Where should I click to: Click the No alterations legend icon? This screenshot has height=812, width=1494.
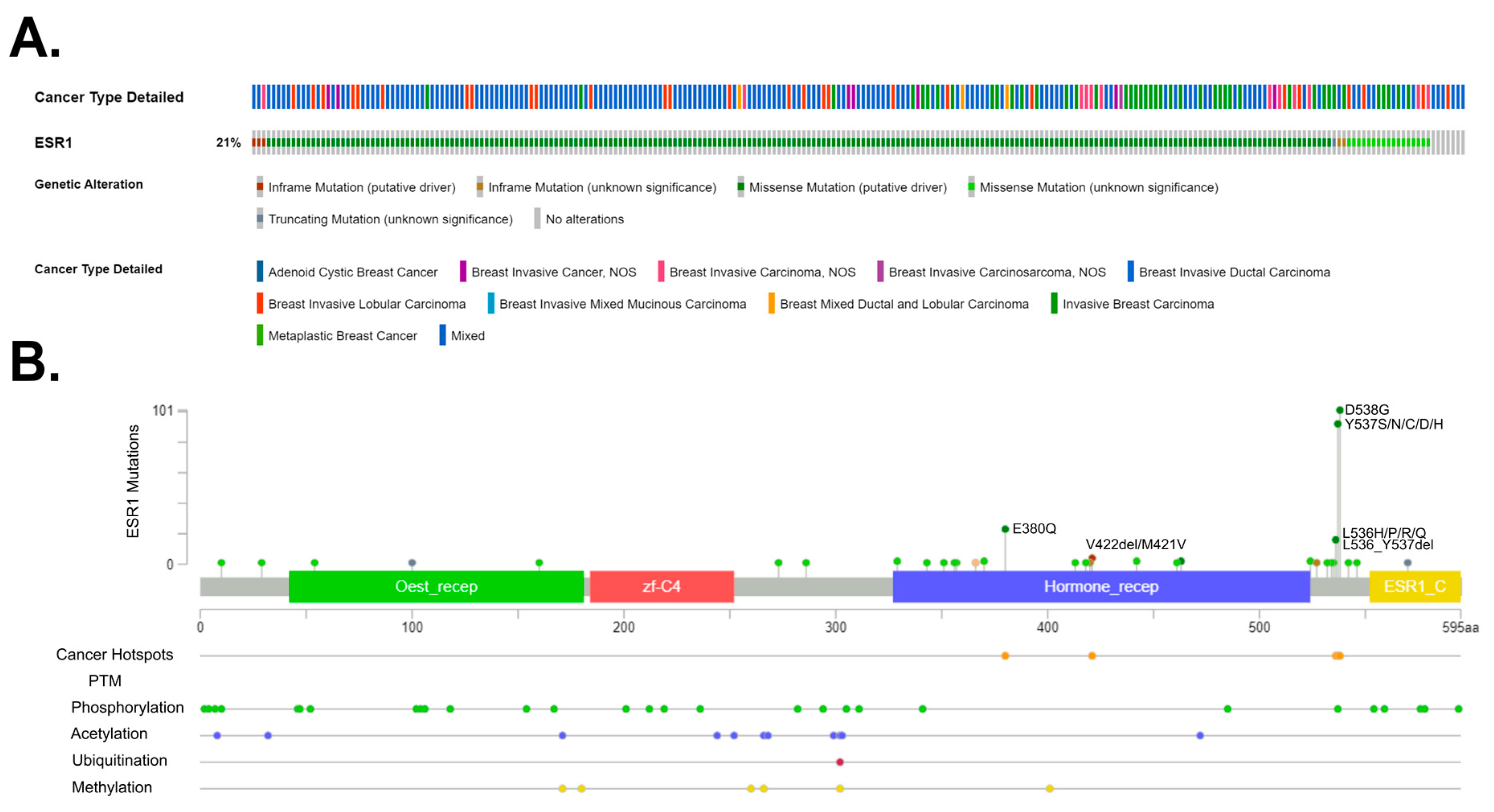[x=537, y=219]
